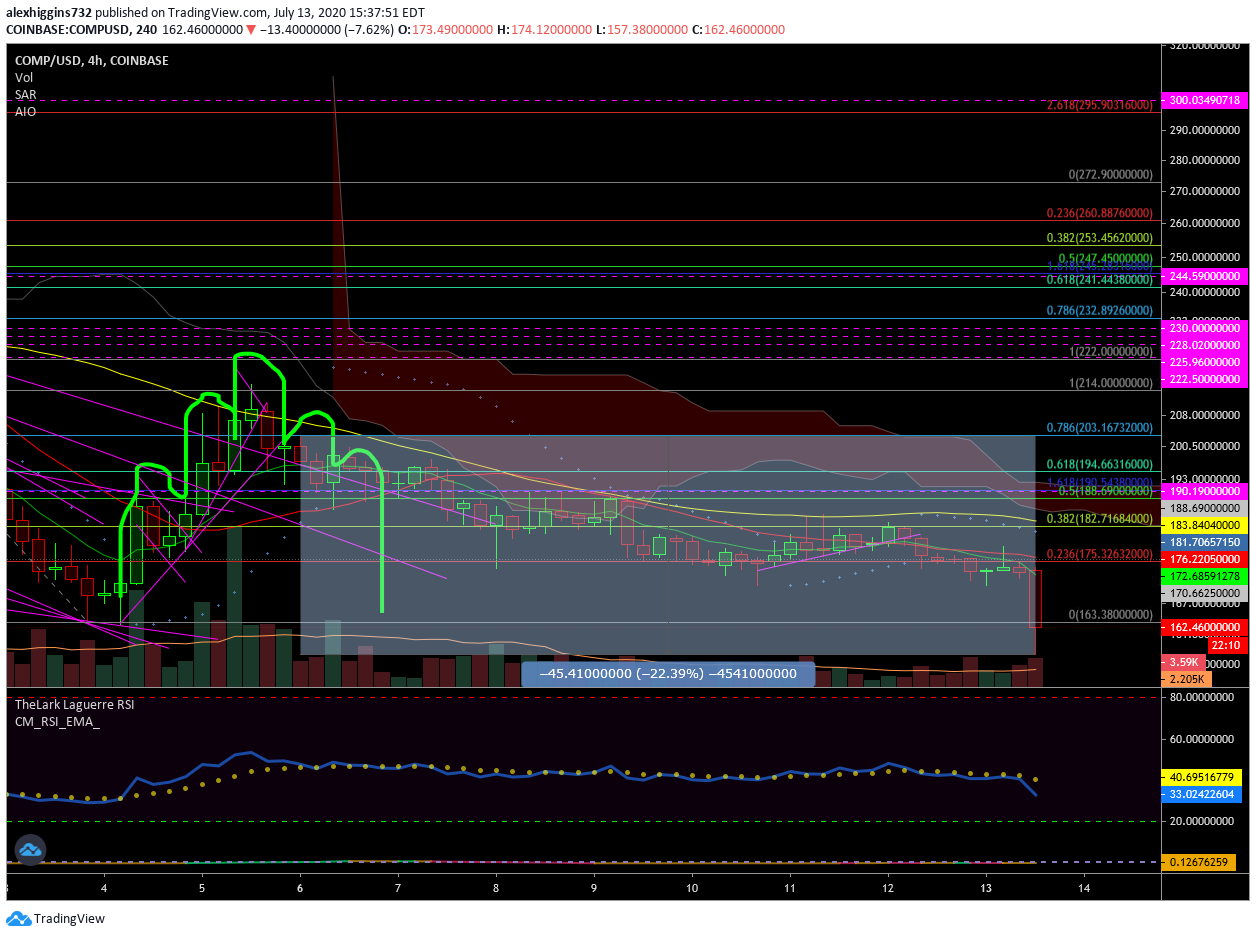Image resolution: width=1256 pixels, height=937 pixels.
Task: Click the 0.236(175.32632000) Fibonacci label
Action: click(1099, 553)
